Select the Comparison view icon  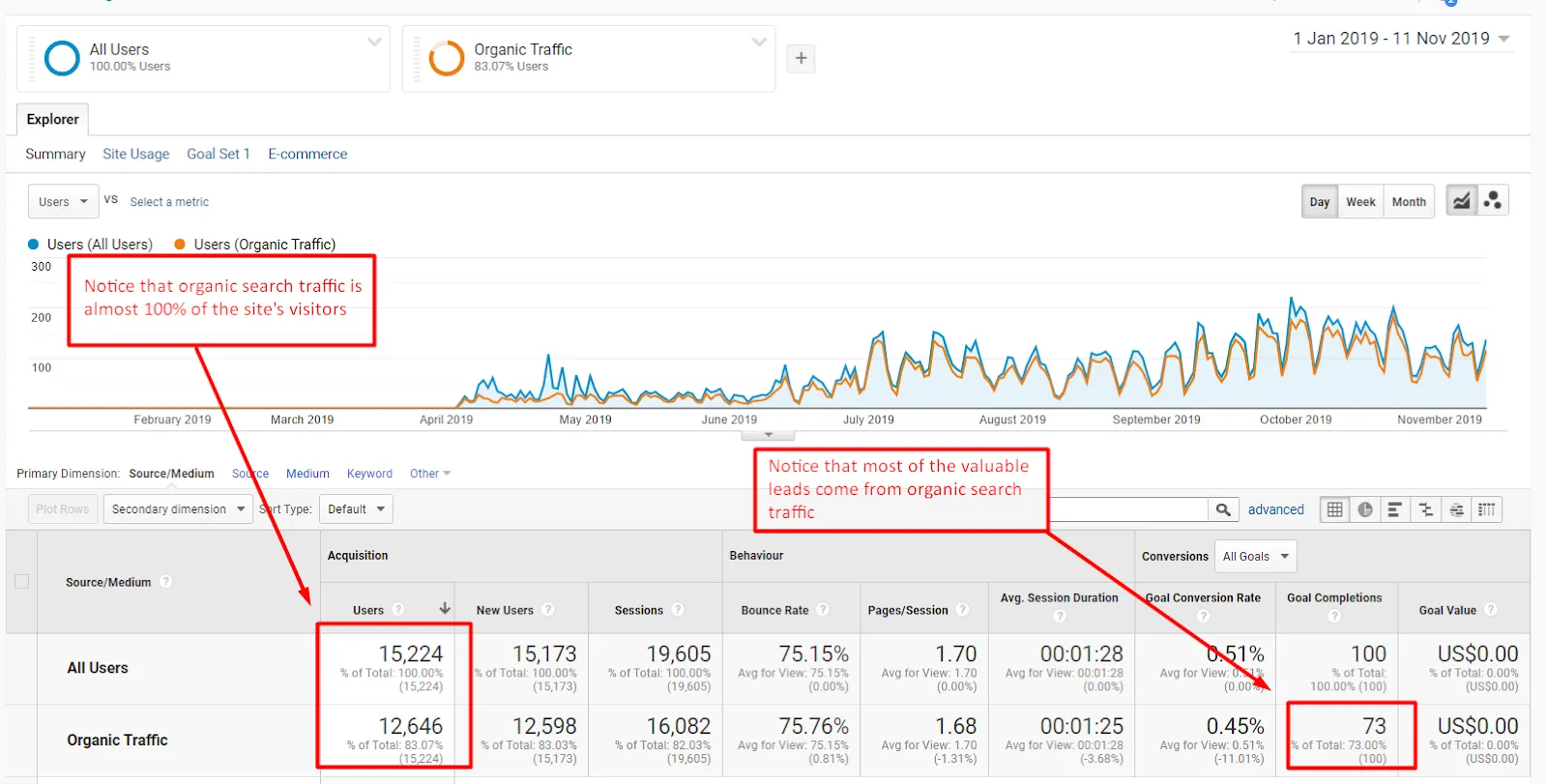point(1426,509)
